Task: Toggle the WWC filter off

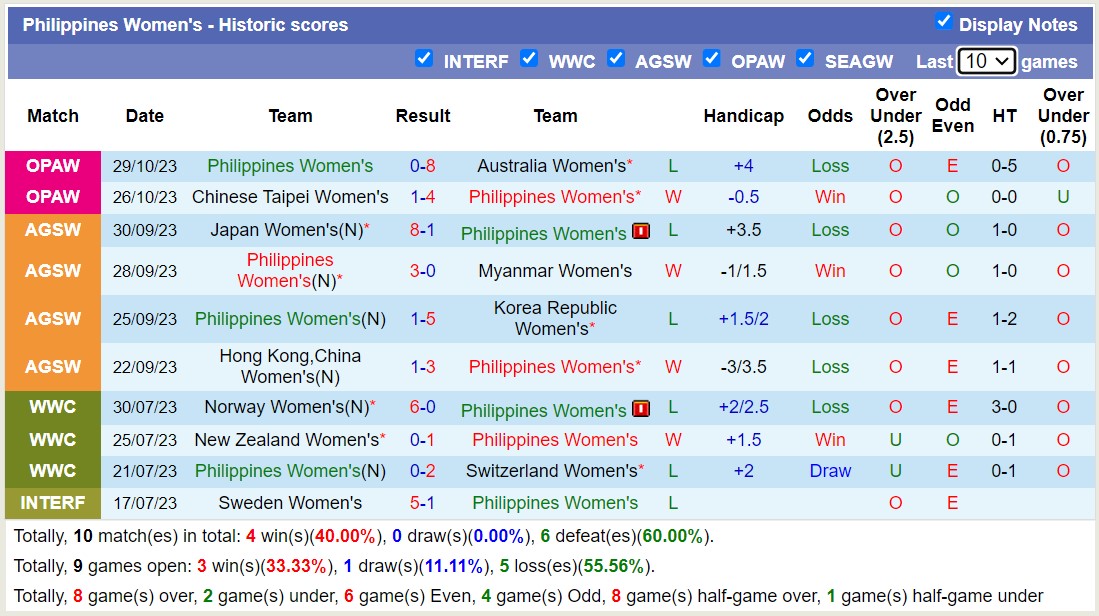Action: click(x=529, y=59)
